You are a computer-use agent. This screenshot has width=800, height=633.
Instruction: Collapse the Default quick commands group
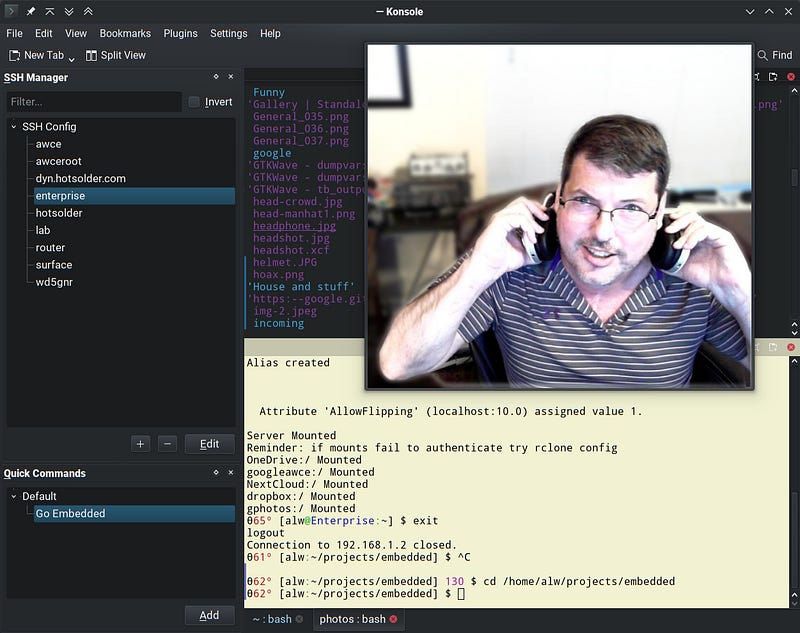(x=13, y=496)
